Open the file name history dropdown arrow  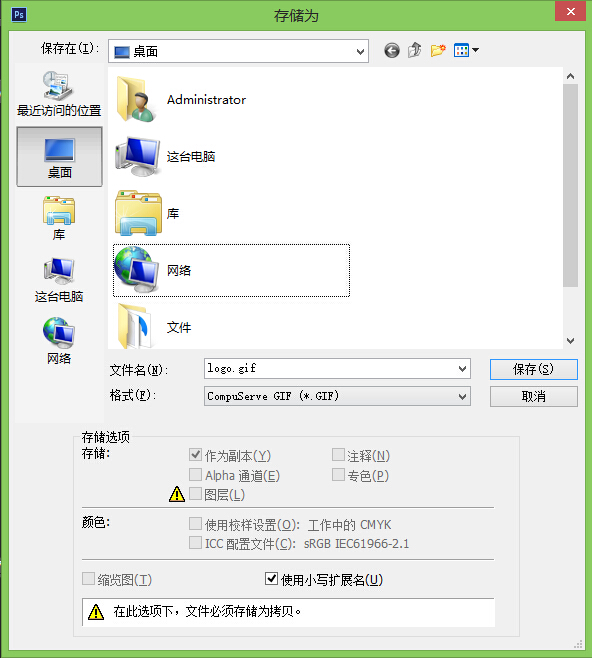tap(462, 369)
